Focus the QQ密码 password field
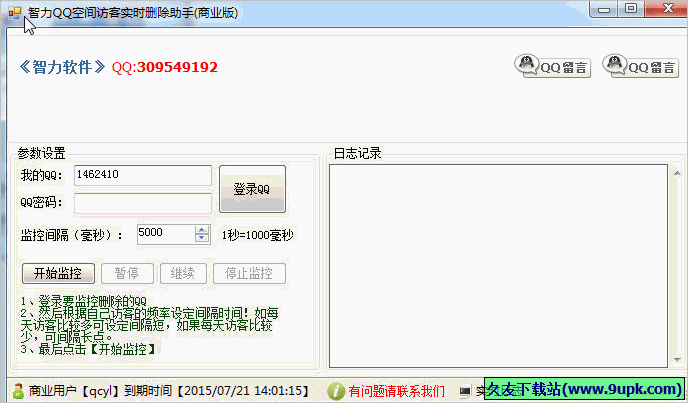The width and height of the screenshot is (688, 403). [x=143, y=203]
